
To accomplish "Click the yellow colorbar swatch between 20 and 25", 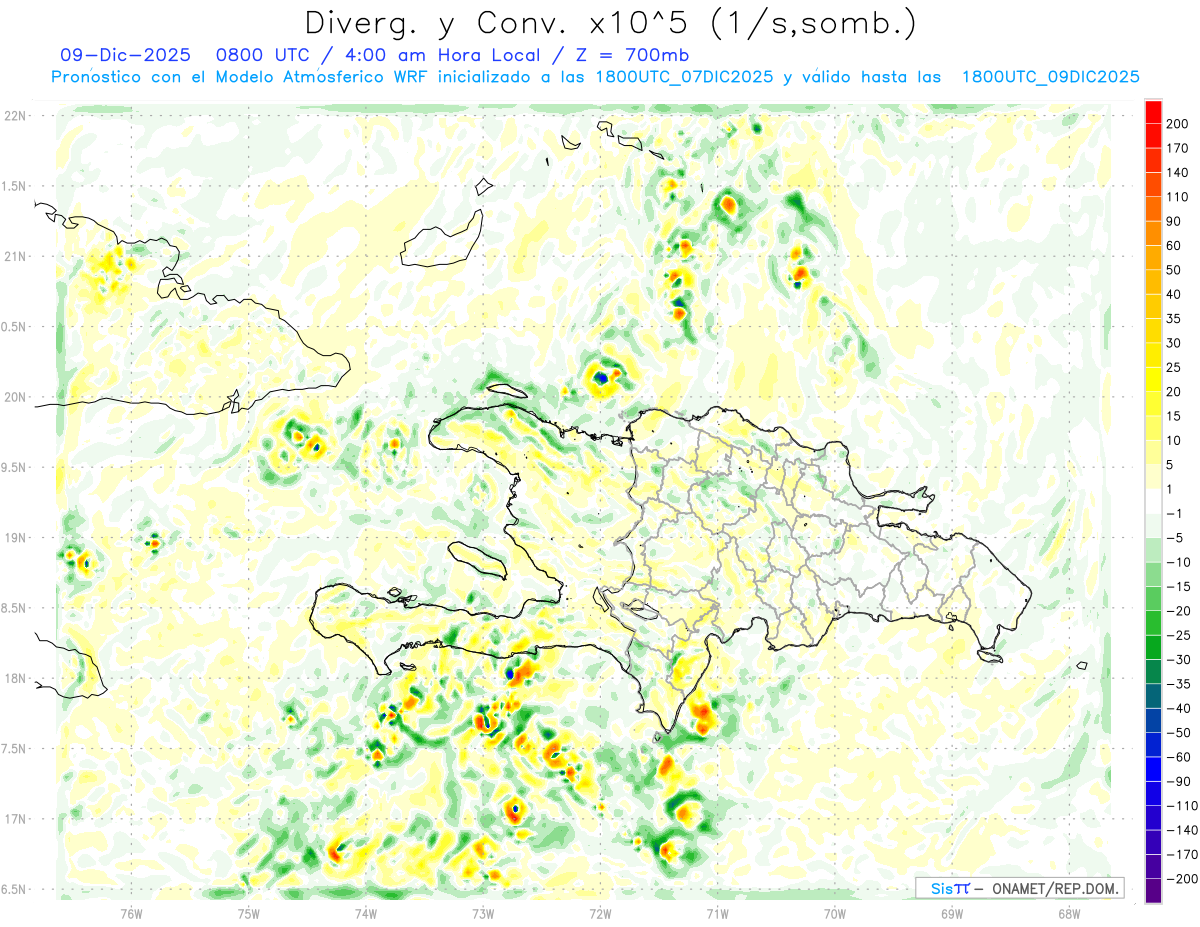I will [1154, 379].
